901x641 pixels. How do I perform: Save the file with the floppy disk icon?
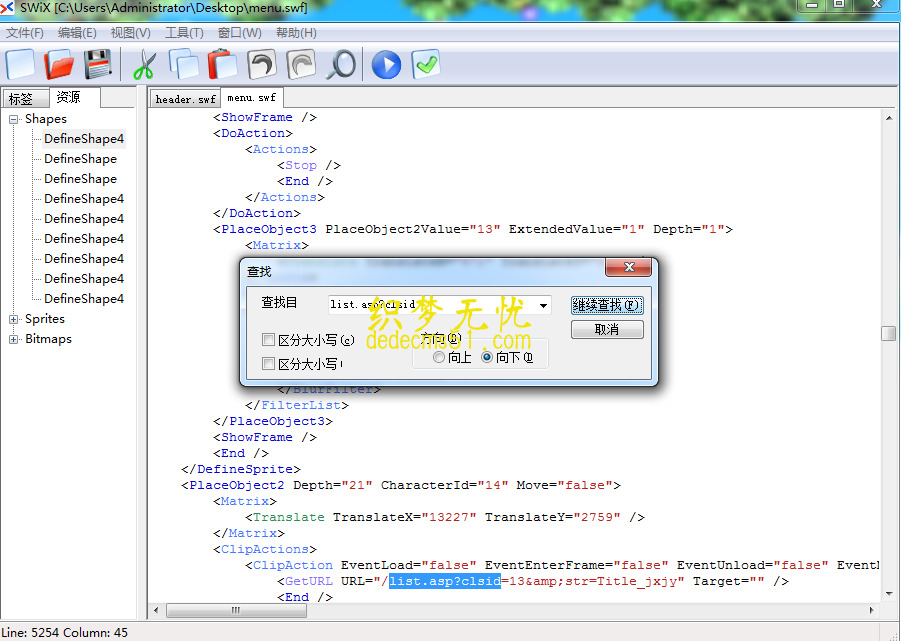[x=96, y=64]
